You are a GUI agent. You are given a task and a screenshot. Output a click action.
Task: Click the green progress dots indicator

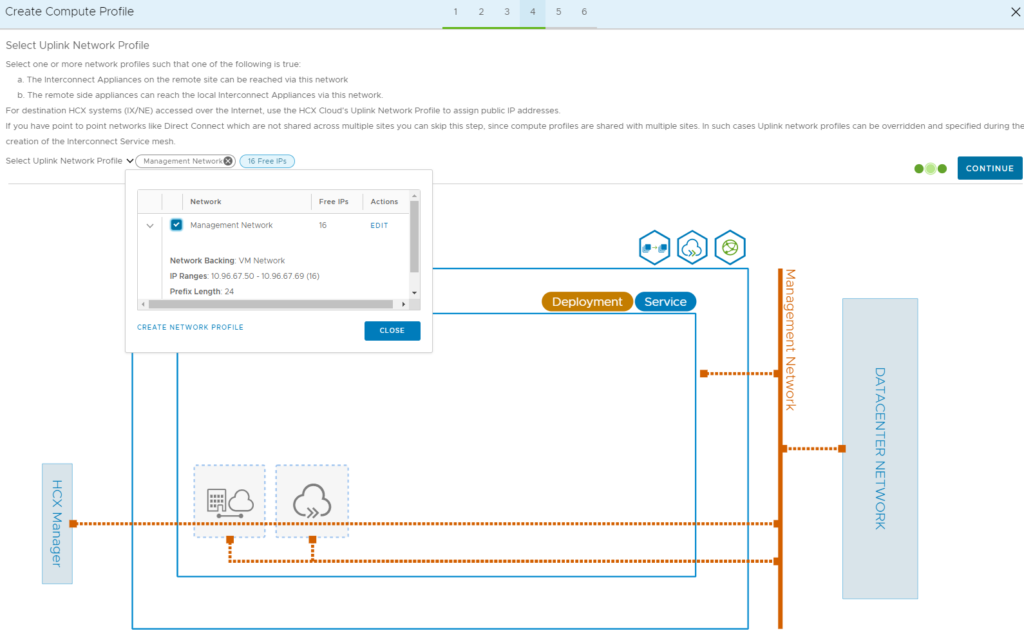[x=931, y=169]
